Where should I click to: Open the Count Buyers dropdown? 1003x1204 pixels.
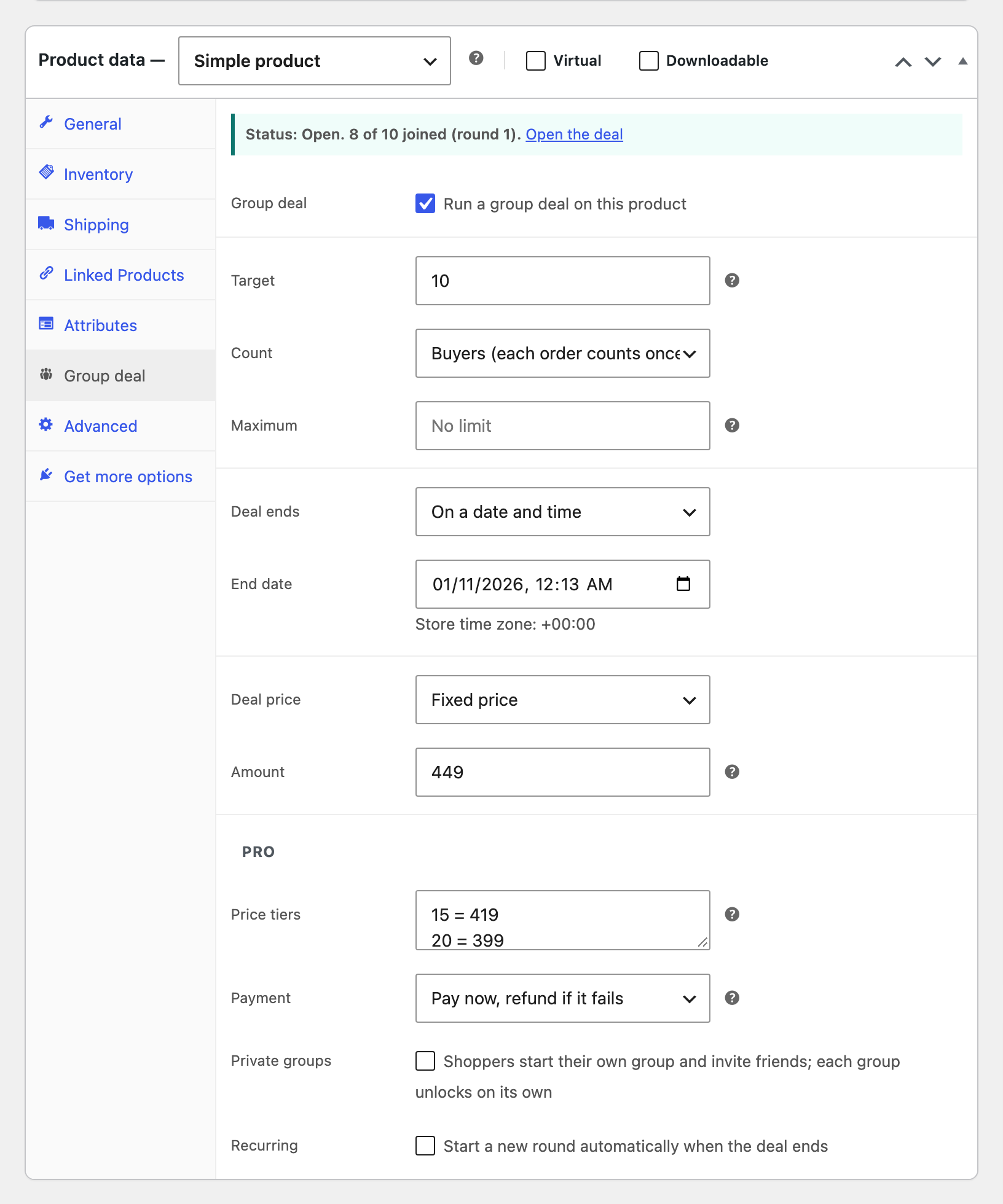[x=563, y=353]
